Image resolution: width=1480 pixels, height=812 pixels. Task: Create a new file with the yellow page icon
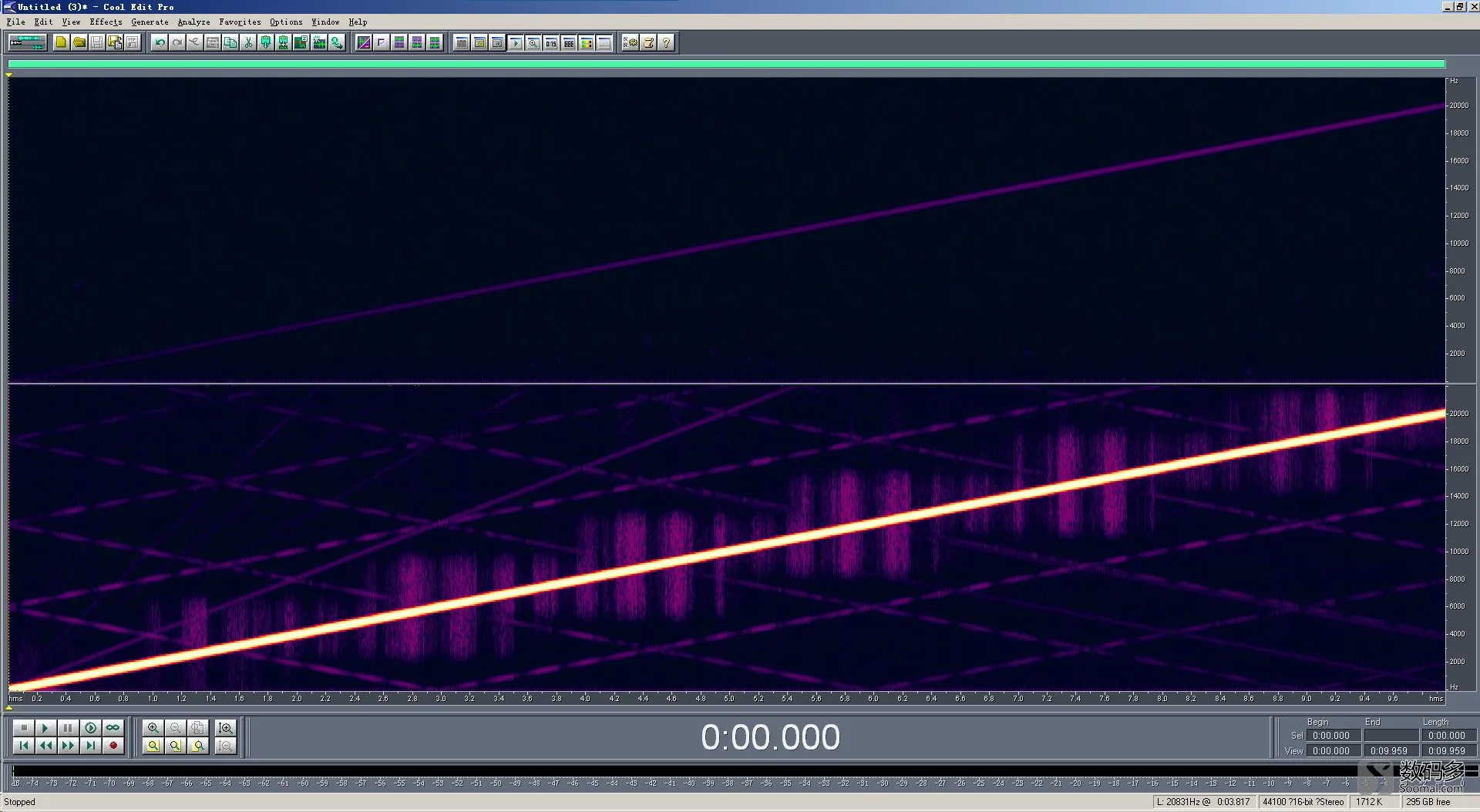click(x=61, y=42)
